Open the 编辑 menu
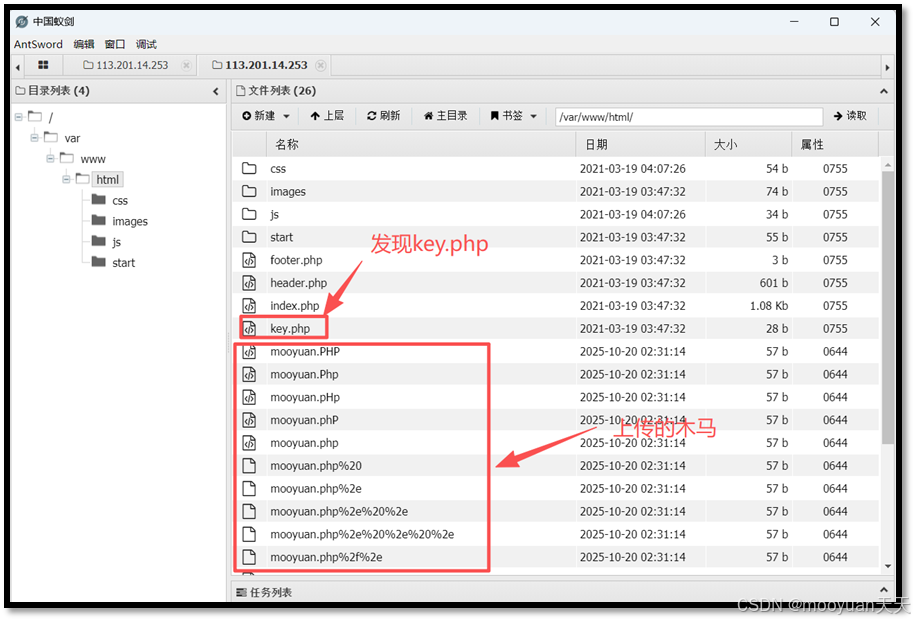Viewport: 915px width, 621px height. click(x=83, y=44)
